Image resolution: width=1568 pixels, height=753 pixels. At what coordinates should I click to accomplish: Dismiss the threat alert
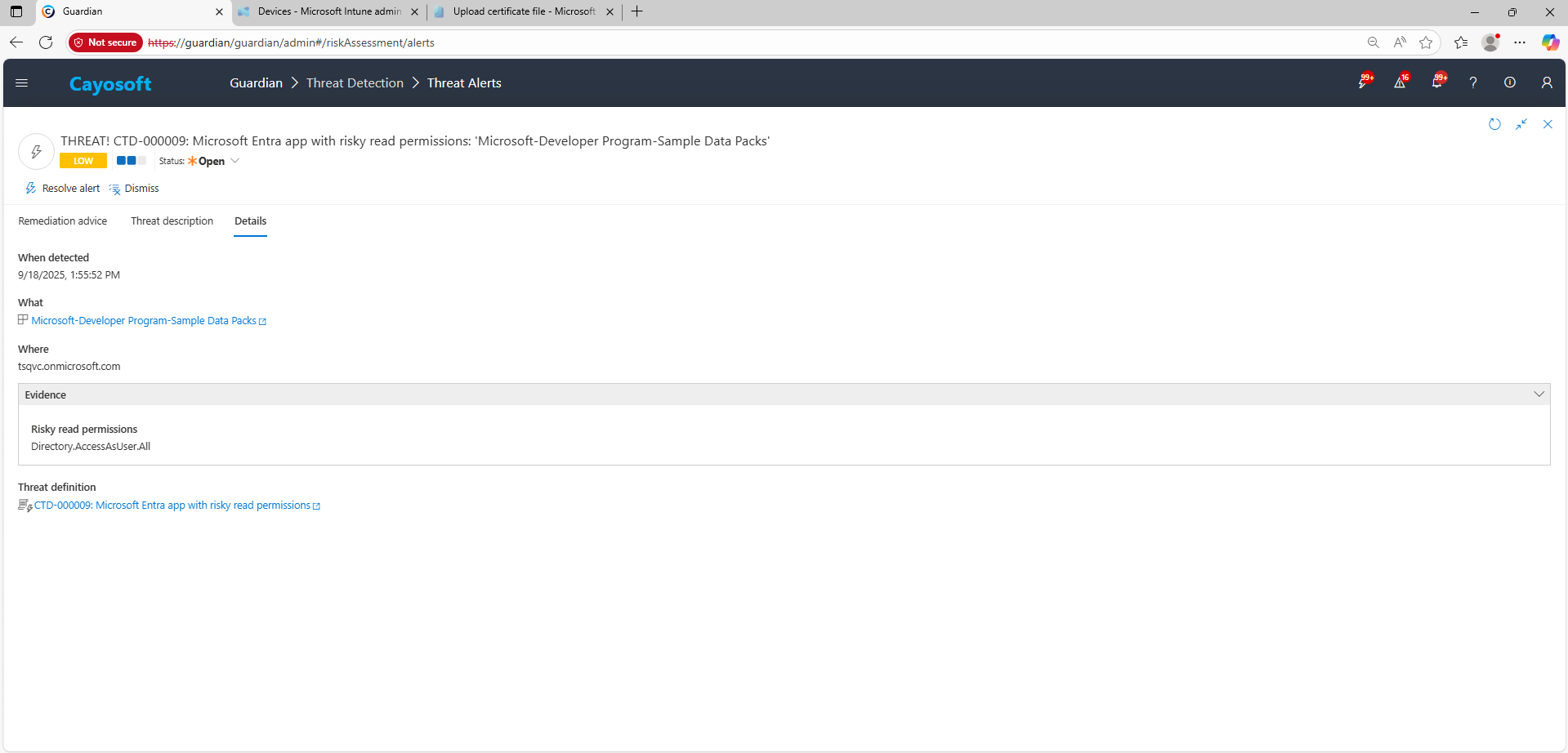click(135, 189)
